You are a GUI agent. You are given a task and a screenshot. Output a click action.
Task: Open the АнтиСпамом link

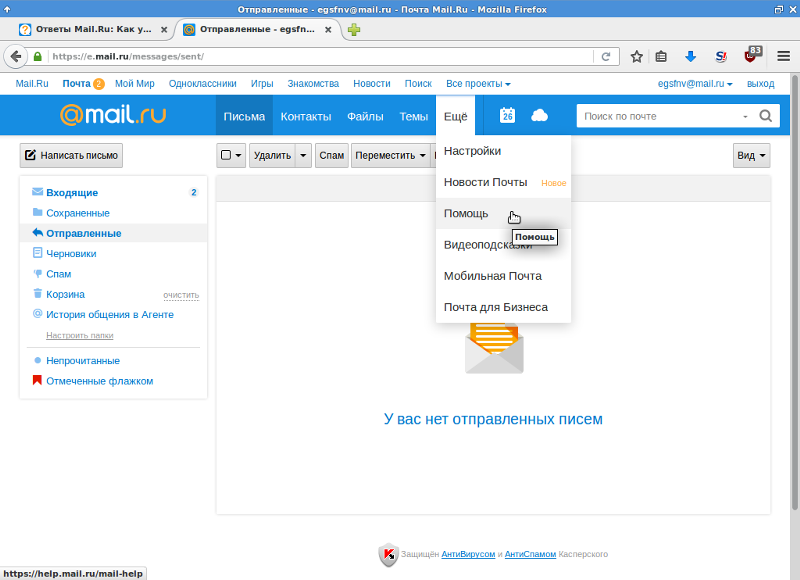point(530,554)
